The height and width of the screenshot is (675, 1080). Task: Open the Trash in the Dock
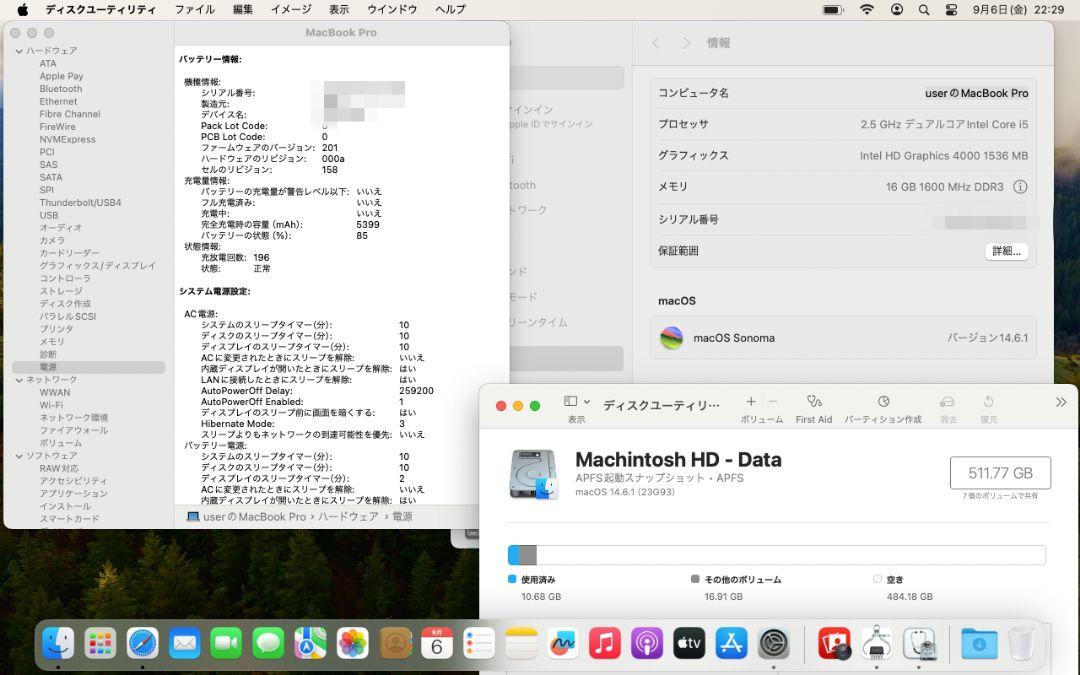click(1021, 644)
